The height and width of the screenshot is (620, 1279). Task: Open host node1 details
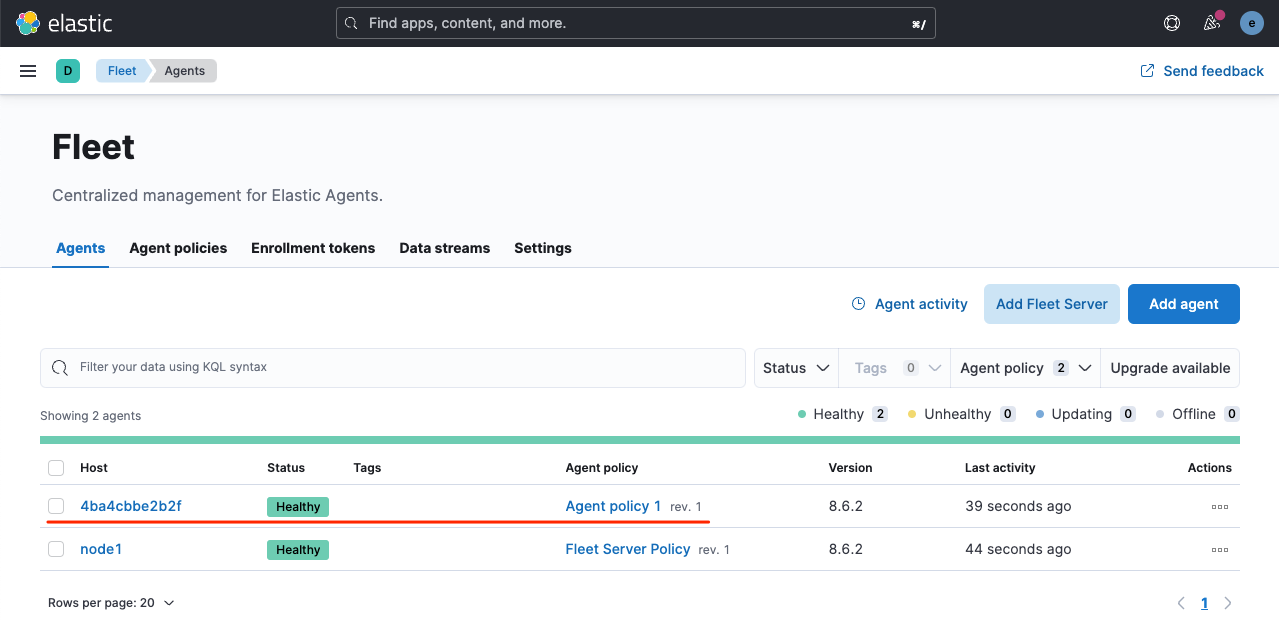[x=101, y=549]
